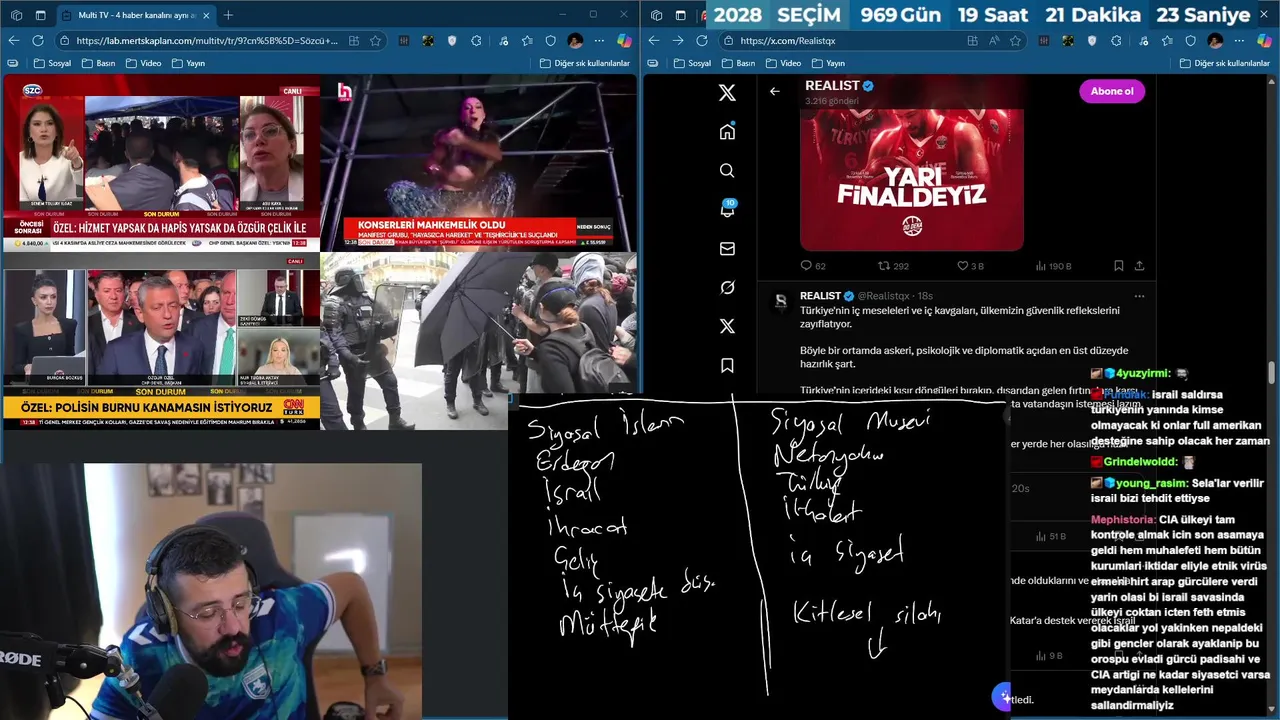
Task: Open X Notifications bell with badge
Action: point(728,209)
